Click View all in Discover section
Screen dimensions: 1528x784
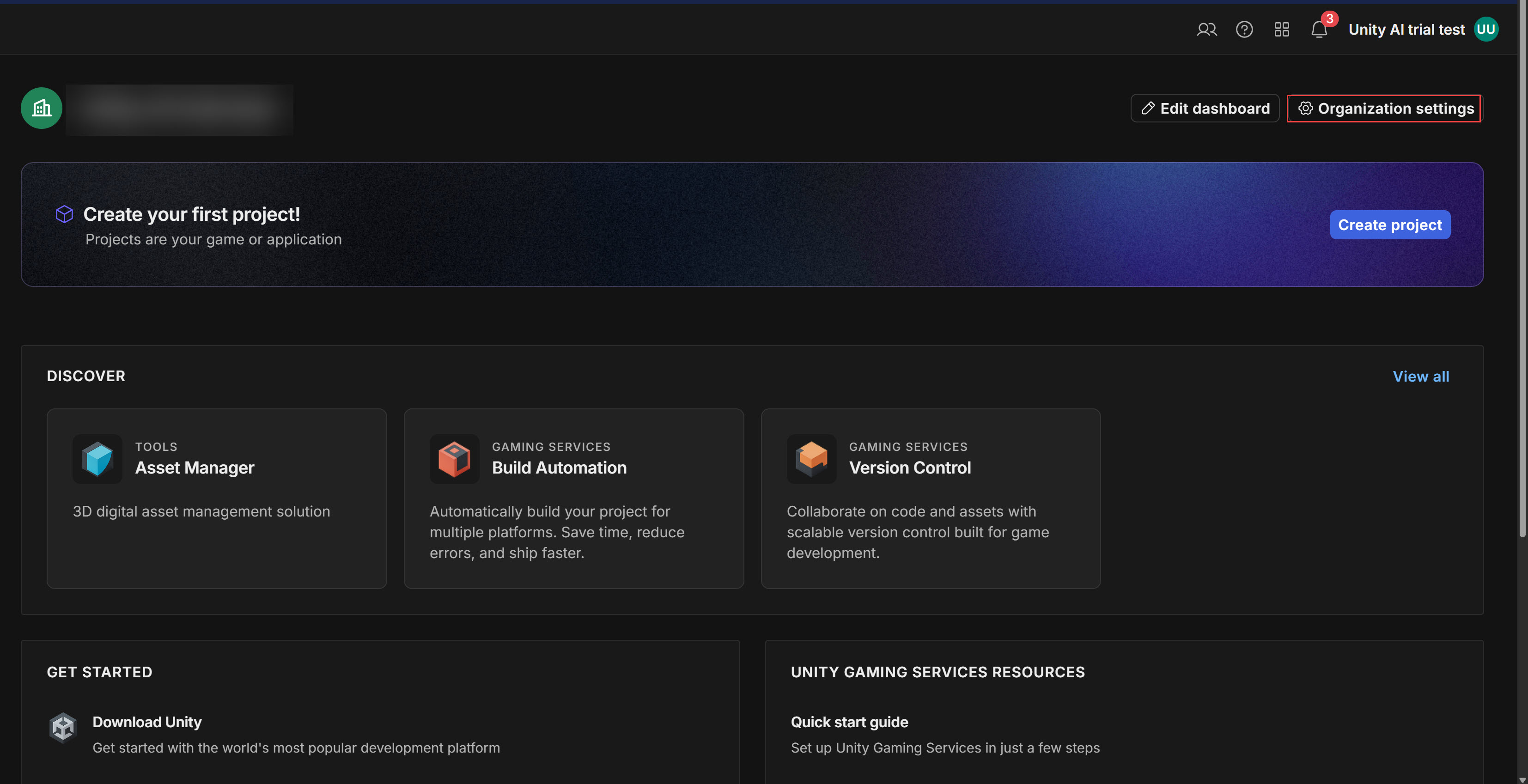click(x=1421, y=376)
